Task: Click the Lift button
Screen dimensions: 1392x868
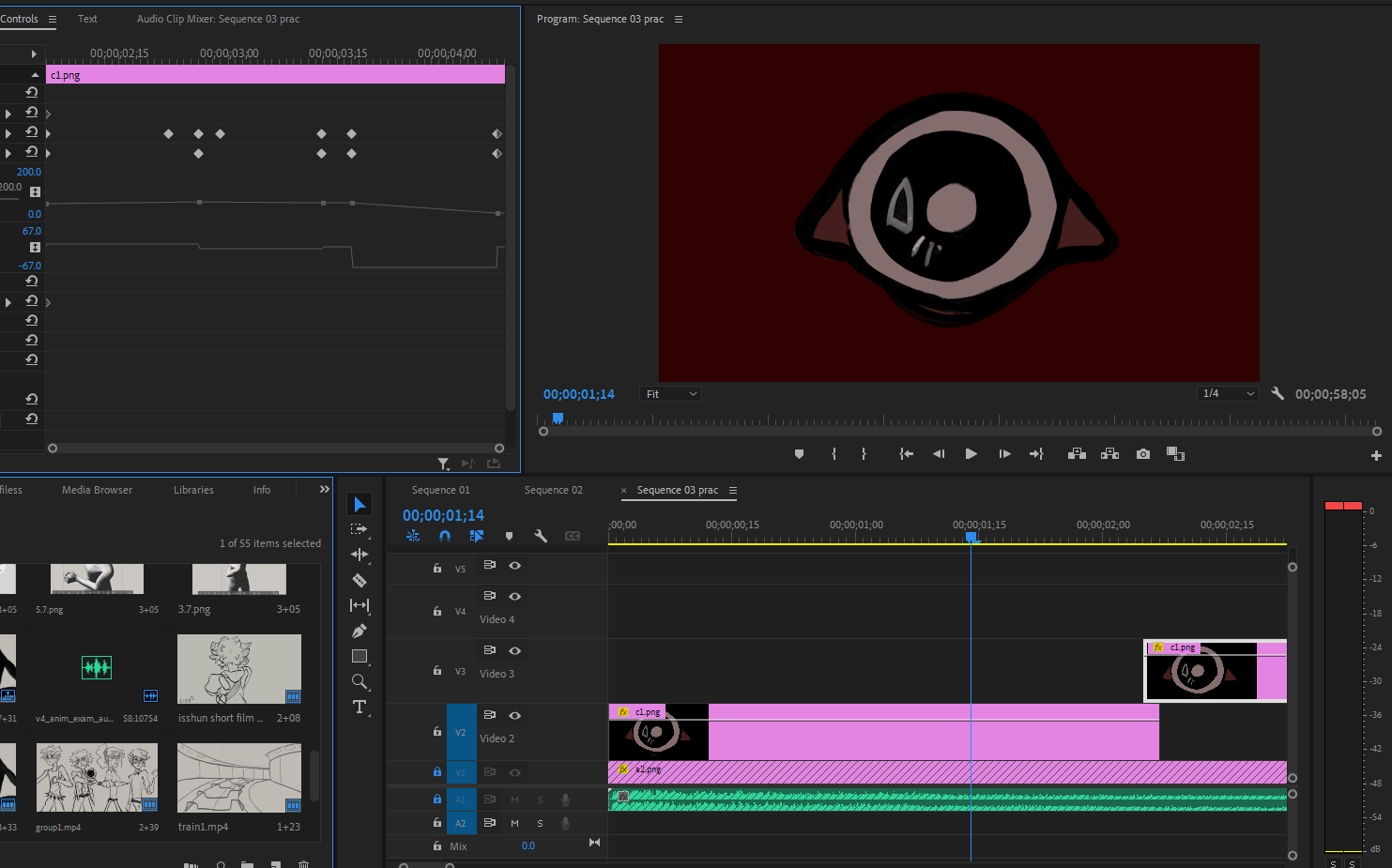Action: pos(1077,454)
